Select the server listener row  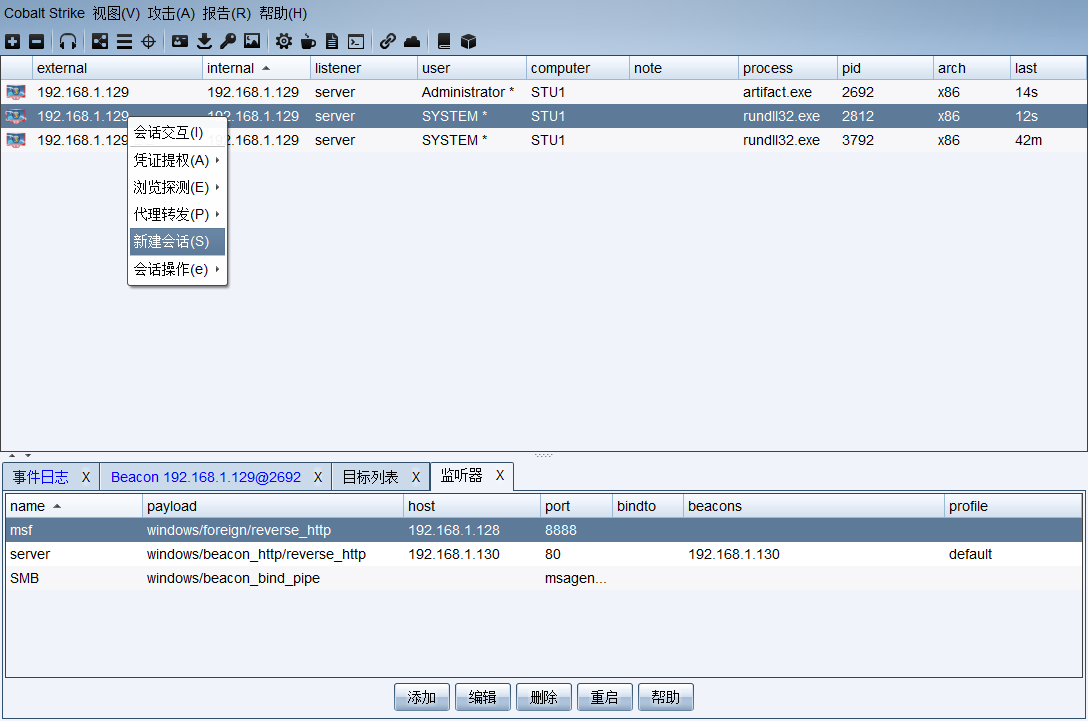pos(543,554)
